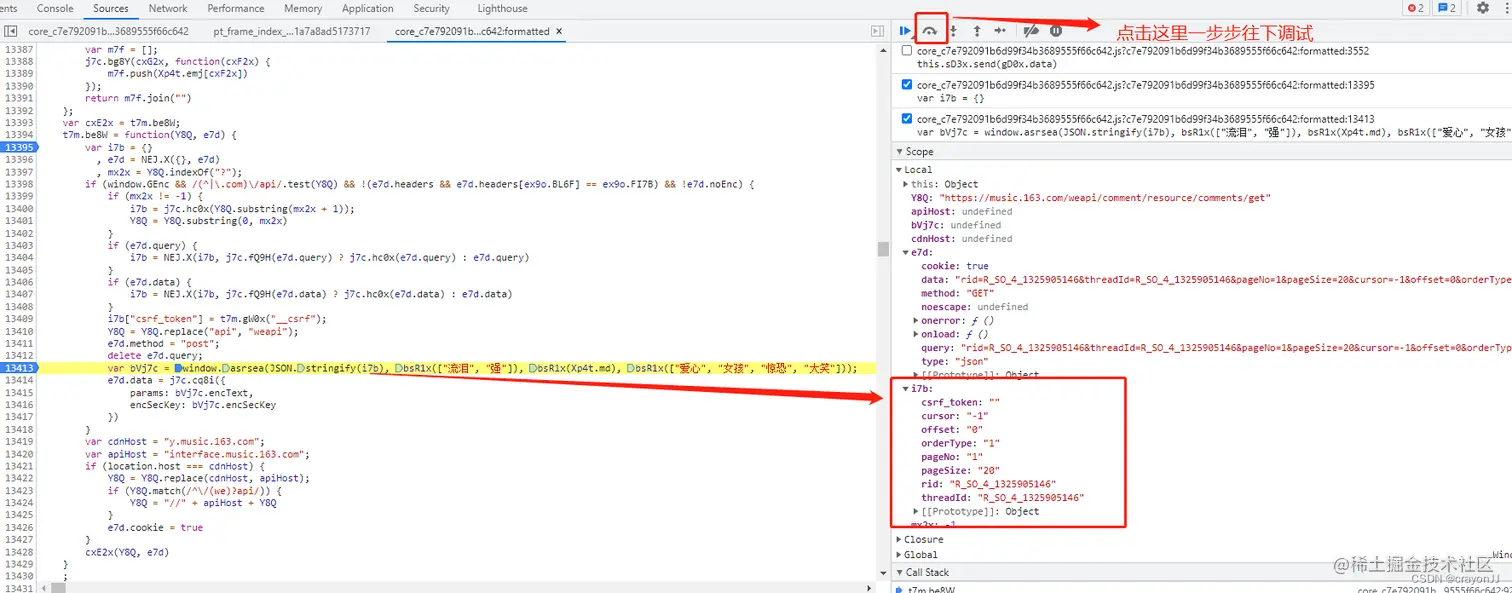This screenshot has width=1512, height=593.
Task: Deactivate all breakpoints icon
Action: point(1032,31)
